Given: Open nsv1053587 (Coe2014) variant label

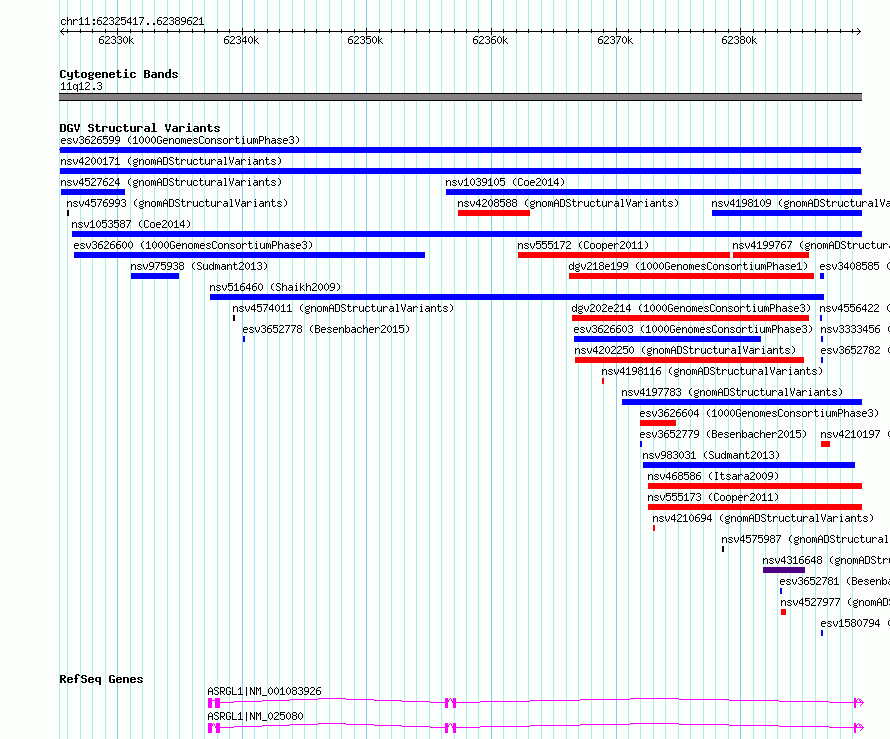Looking at the screenshot, I should click(131, 224).
